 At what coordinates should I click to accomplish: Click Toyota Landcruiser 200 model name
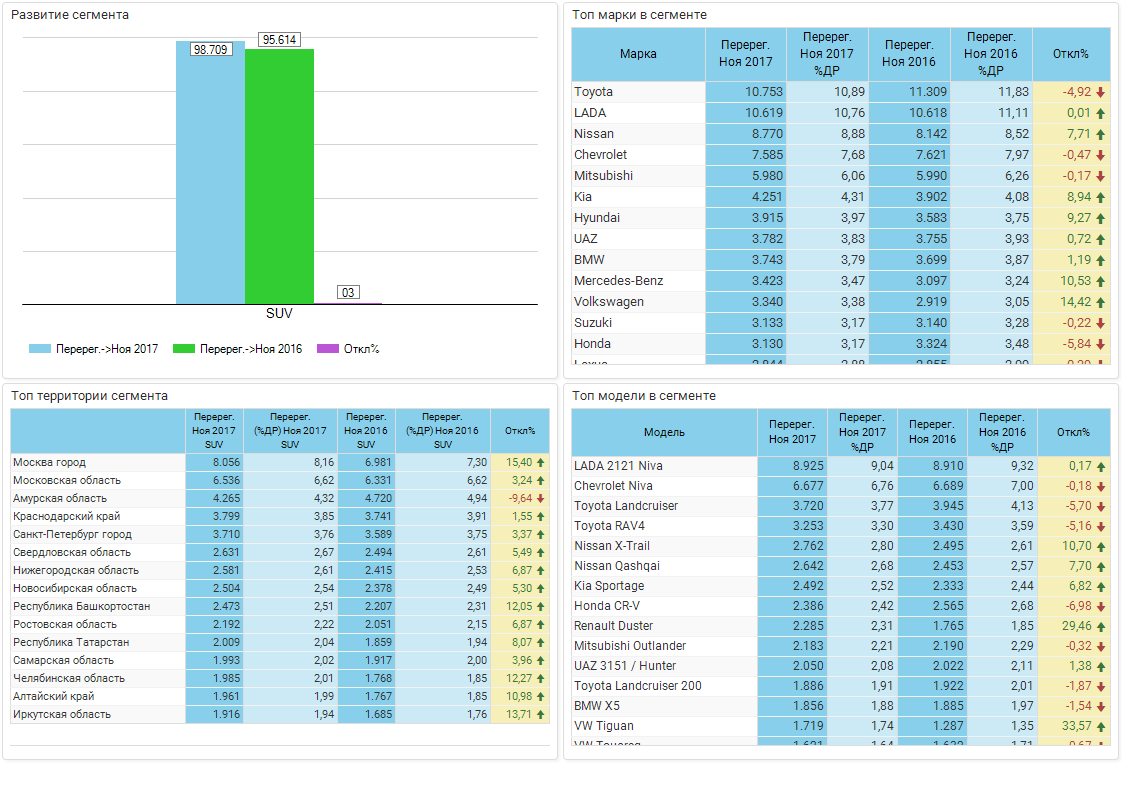pyautogui.click(x=638, y=686)
